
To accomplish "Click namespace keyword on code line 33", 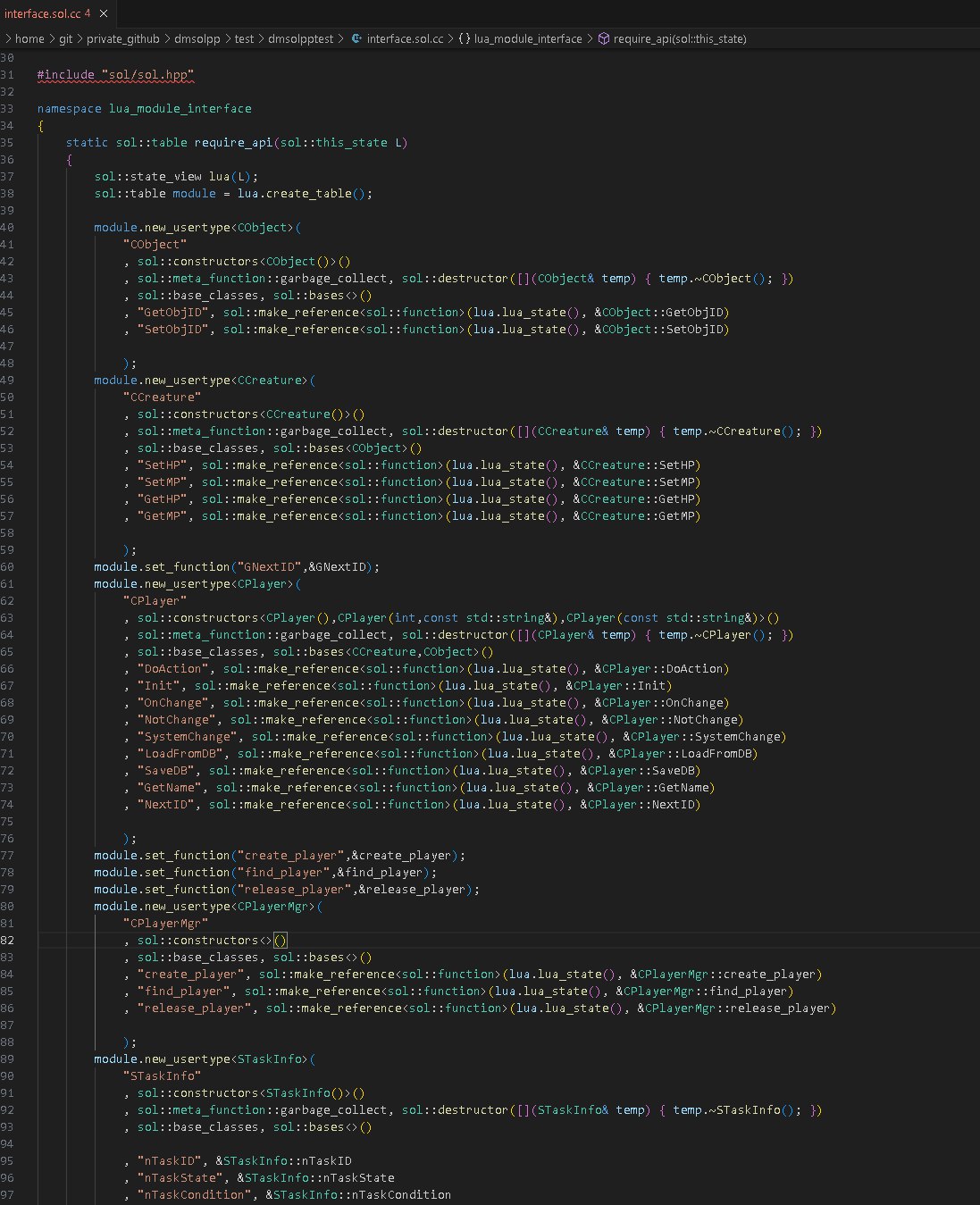I will point(70,108).
